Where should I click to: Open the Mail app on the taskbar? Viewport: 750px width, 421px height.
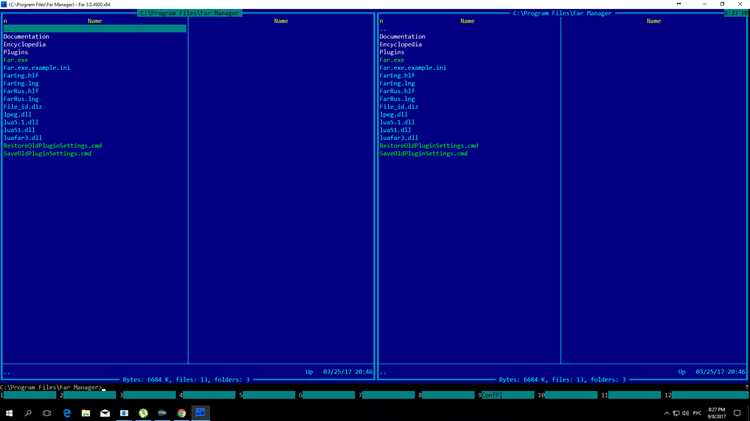[105, 413]
